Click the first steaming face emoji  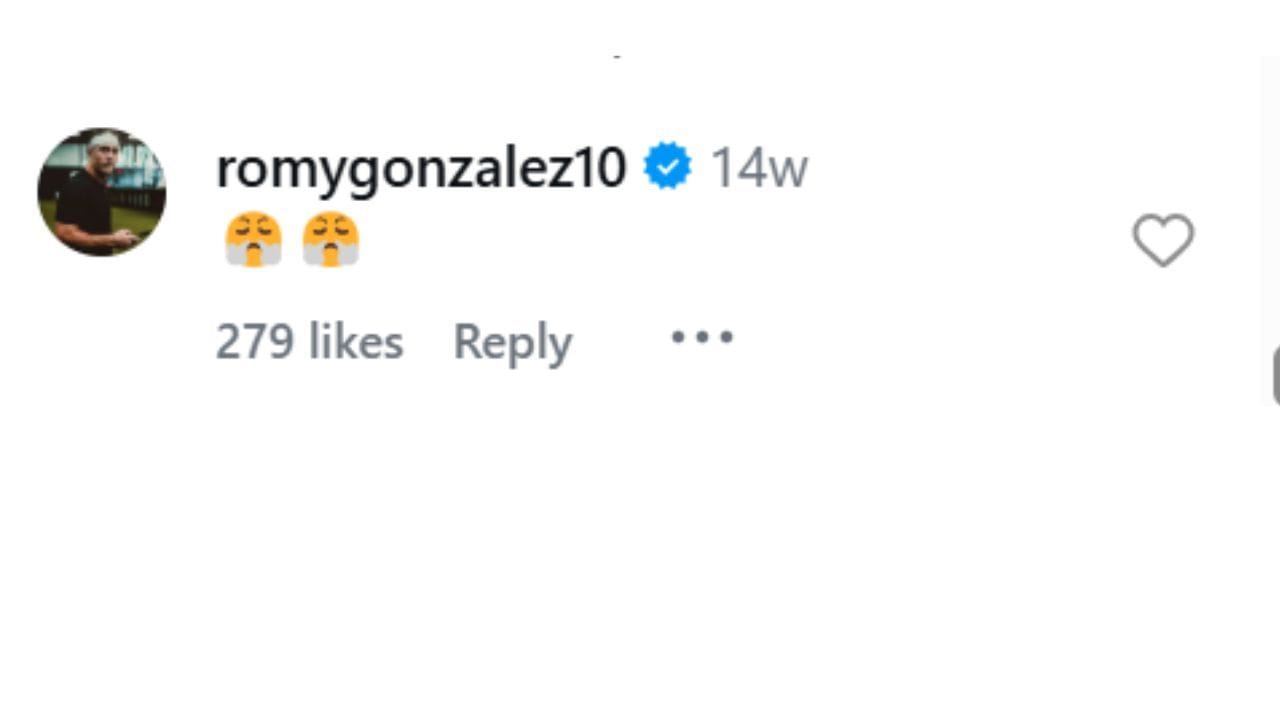coord(254,240)
